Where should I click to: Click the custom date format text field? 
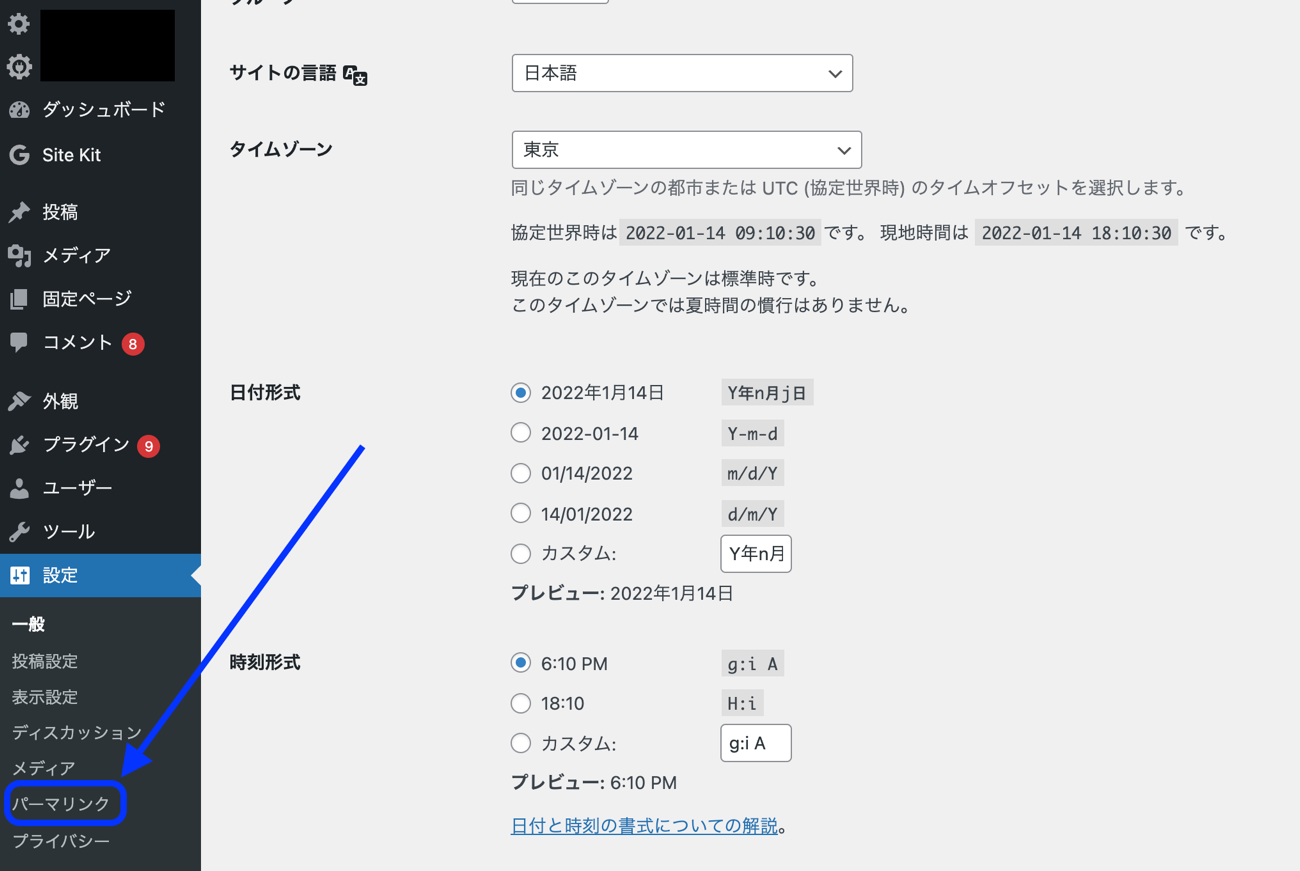click(x=756, y=554)
